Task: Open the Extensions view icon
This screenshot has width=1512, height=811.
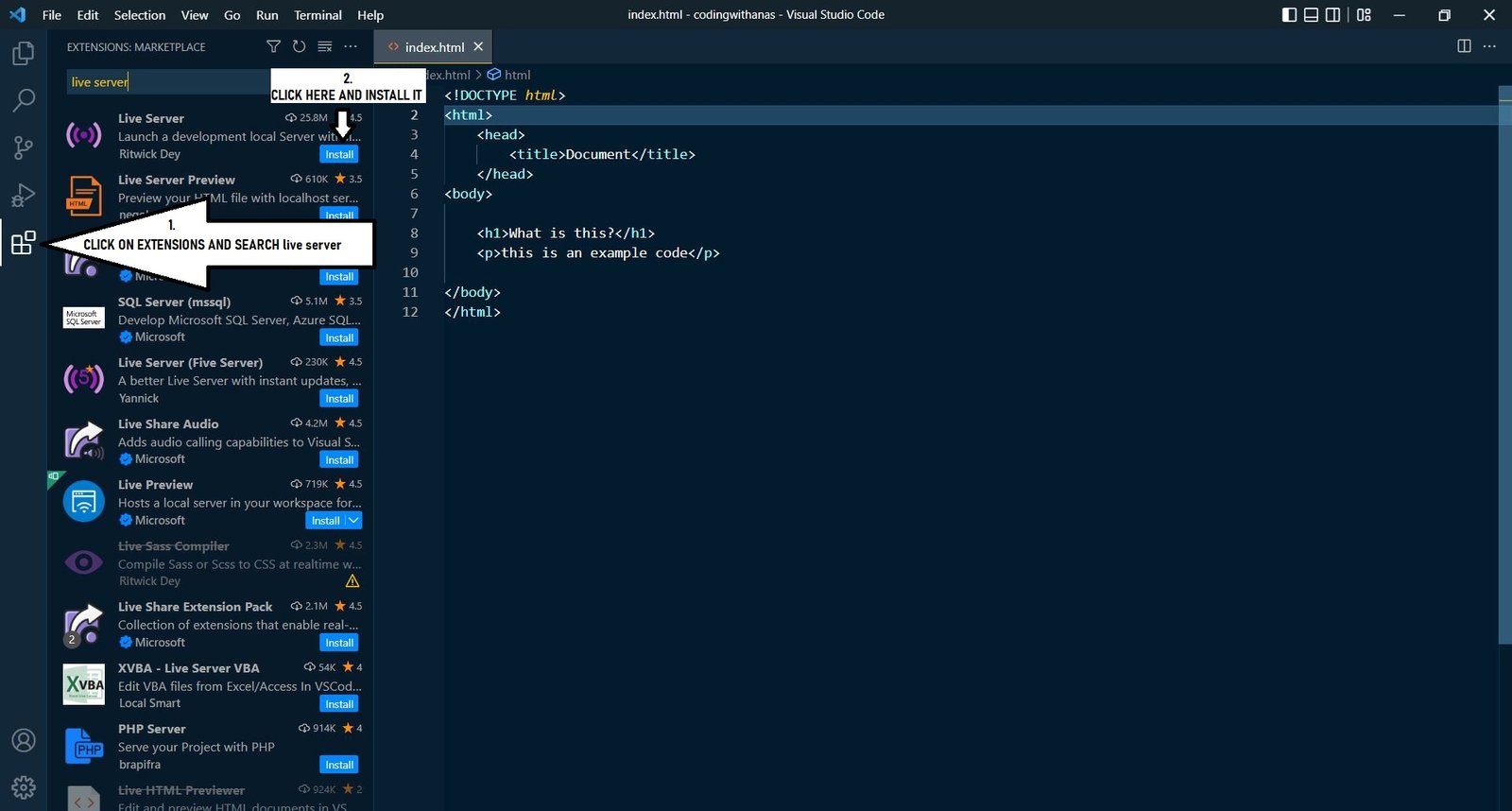Action: click(x=23, y=243)
